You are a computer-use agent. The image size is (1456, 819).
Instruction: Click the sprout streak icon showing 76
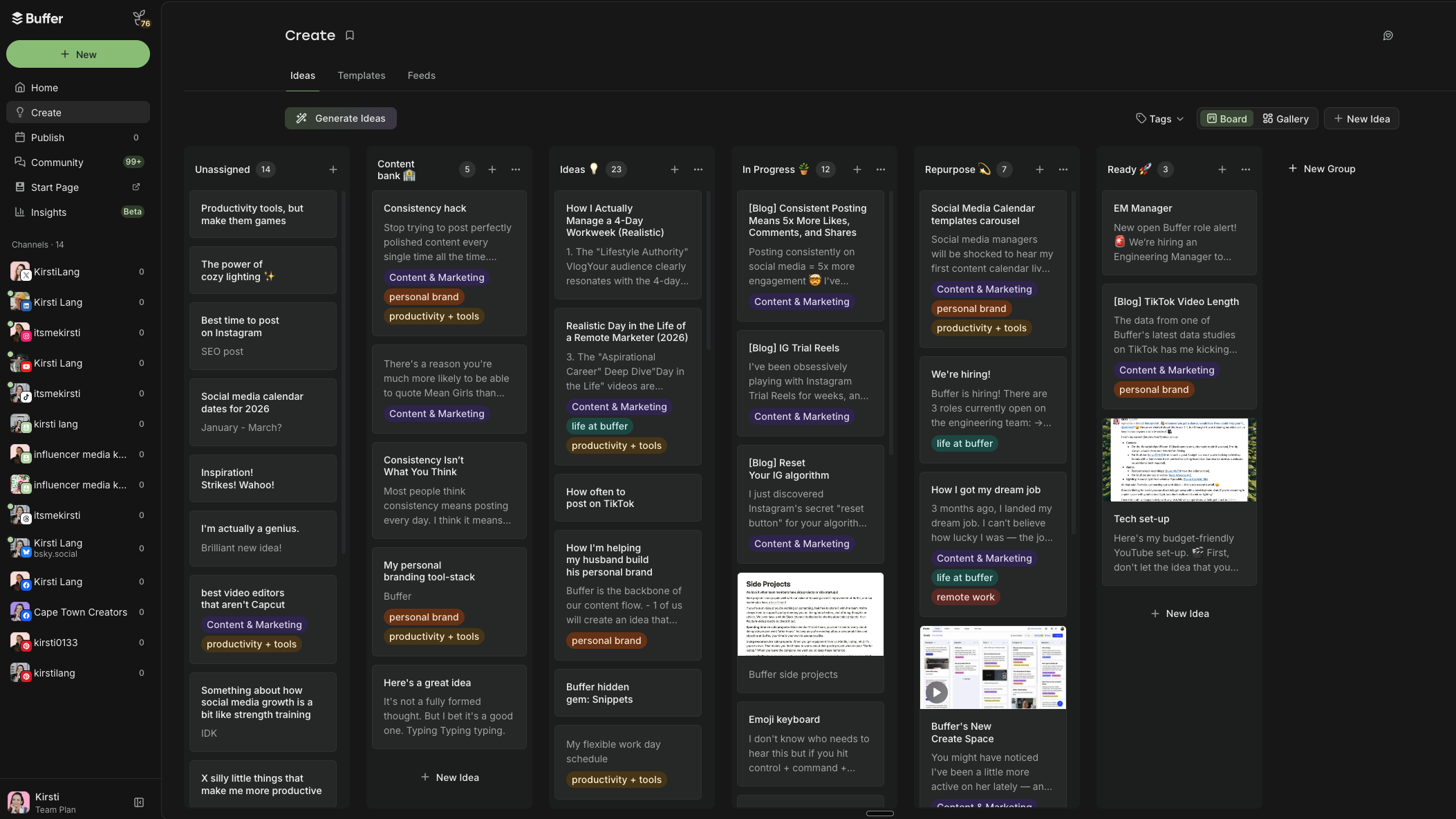pos(141,19)
